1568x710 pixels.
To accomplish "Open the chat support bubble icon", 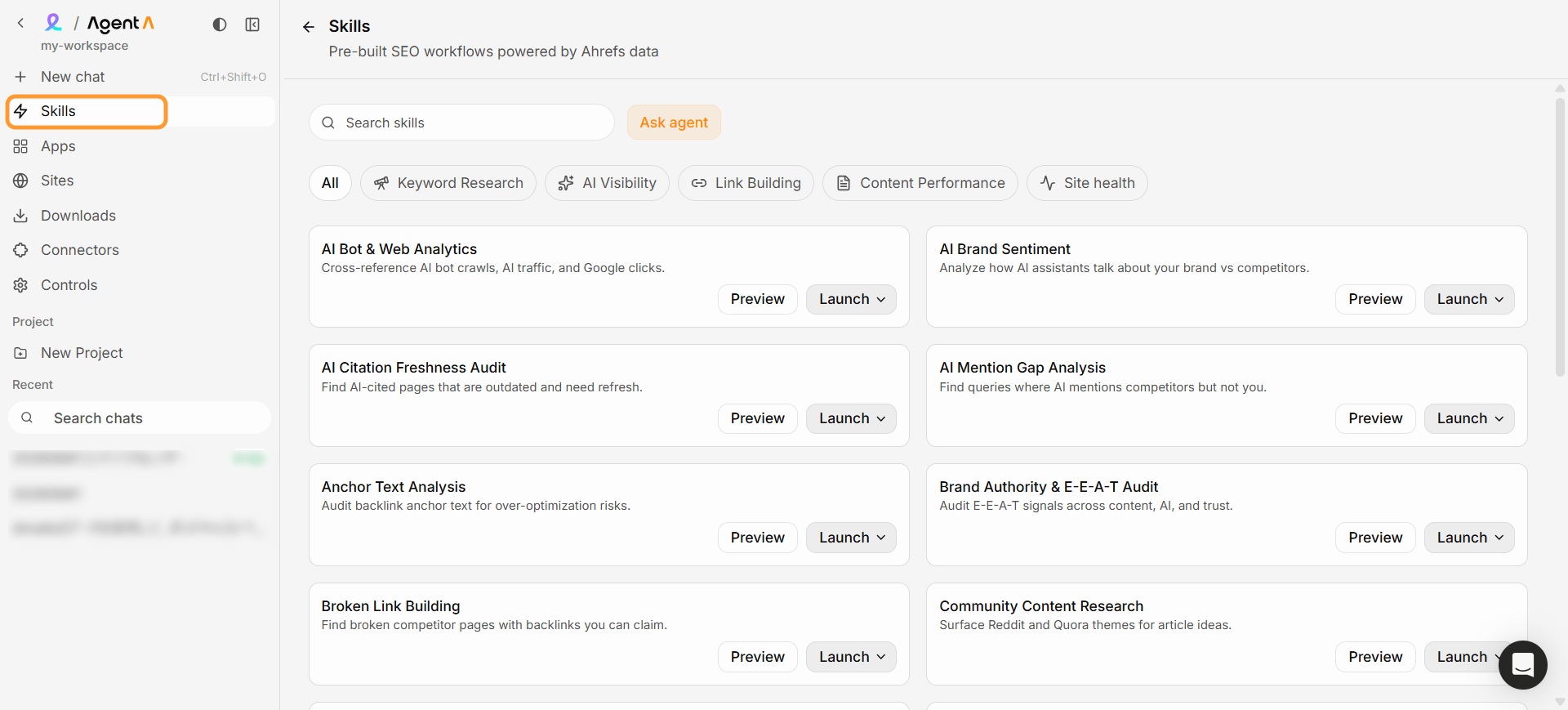I will (x=1522, y=665).
